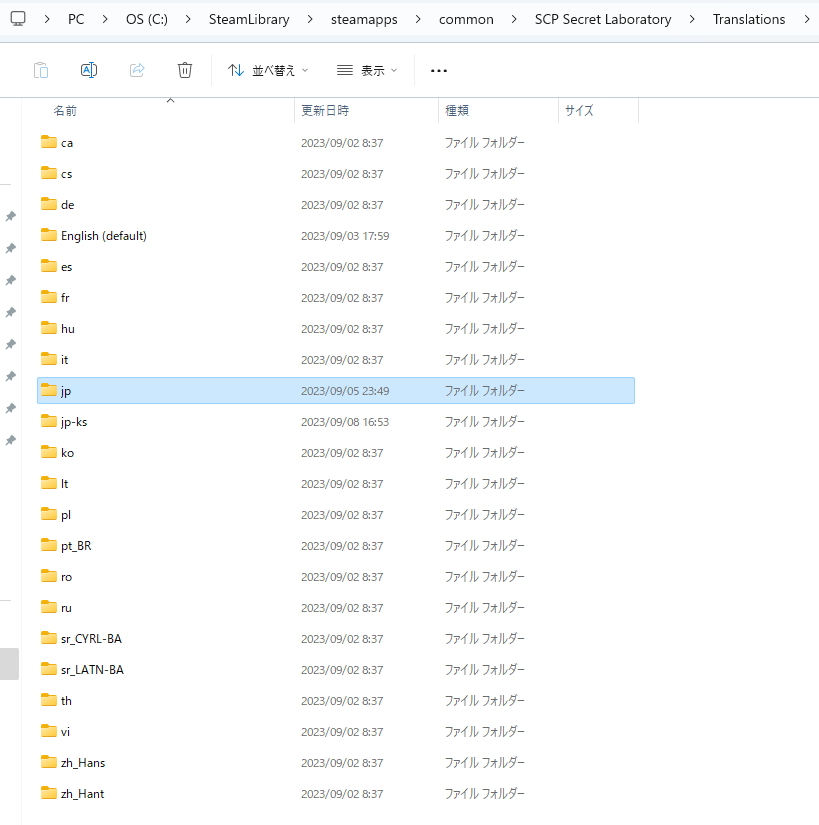This screenshot has width=819, height=825.
Task: Click the Delete trash can icon
Action: (185, 70)
